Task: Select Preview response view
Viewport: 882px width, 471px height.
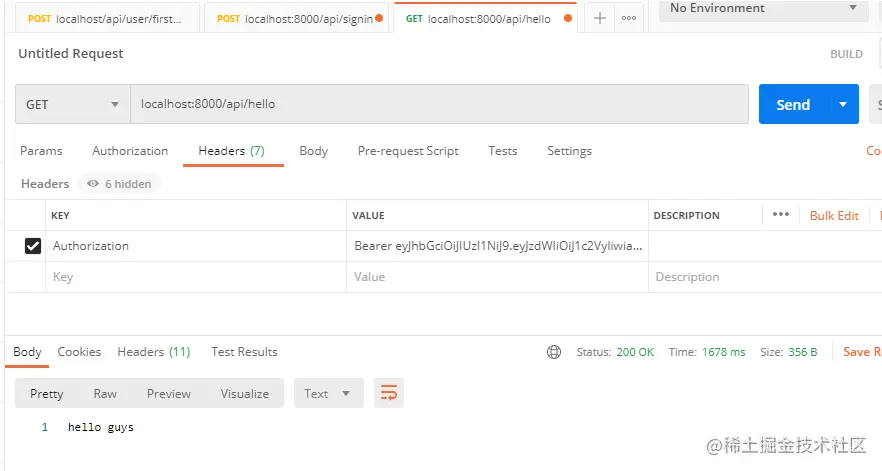Action: click(169, 393)
